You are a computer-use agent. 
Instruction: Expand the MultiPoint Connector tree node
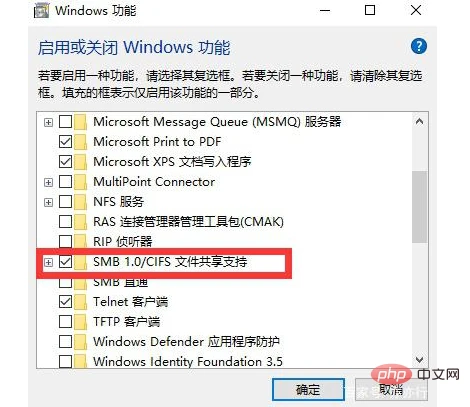(x=48, y=182)
